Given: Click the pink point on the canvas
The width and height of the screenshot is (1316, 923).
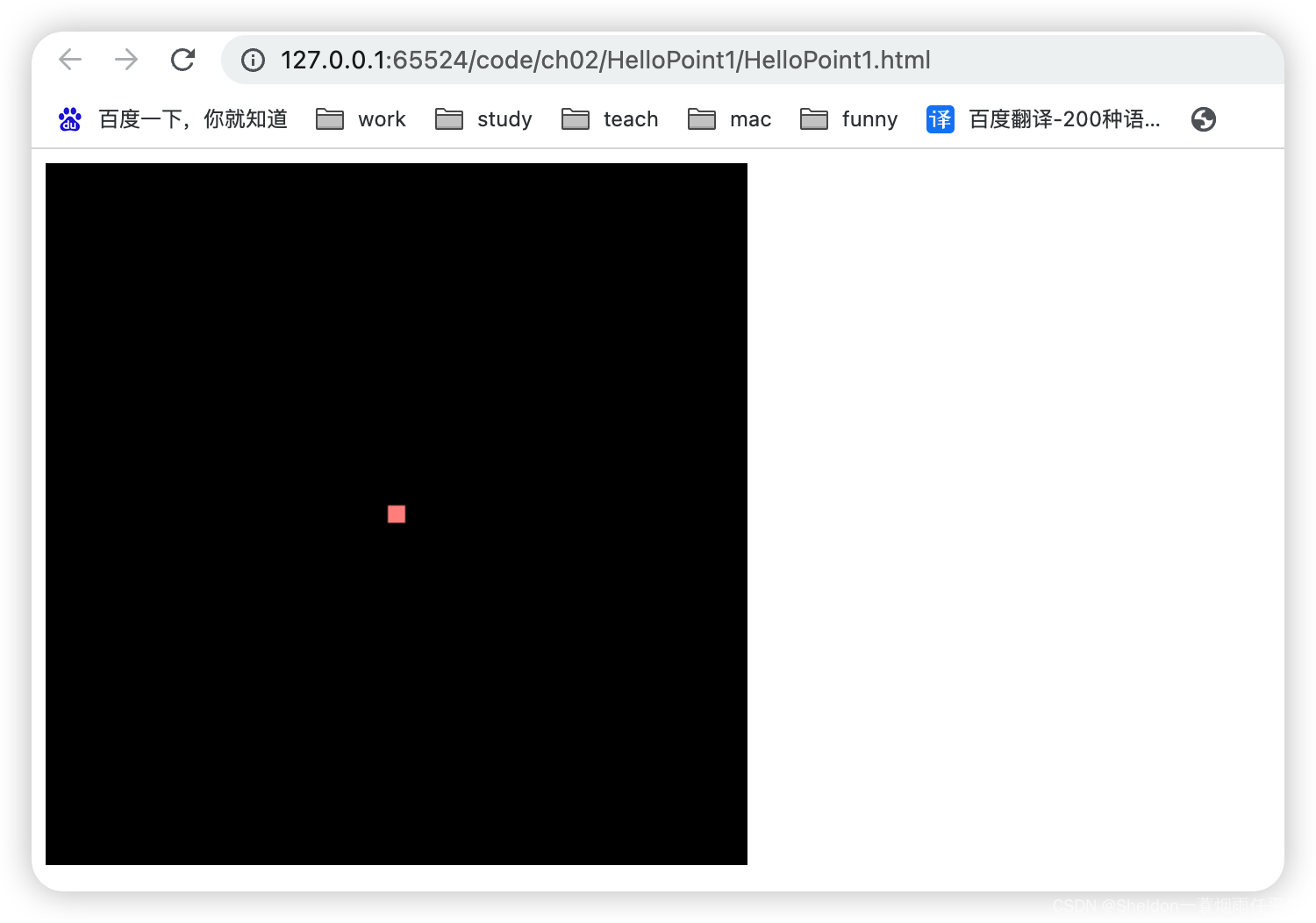Looking at the screenshot, I should click(397, 514).
